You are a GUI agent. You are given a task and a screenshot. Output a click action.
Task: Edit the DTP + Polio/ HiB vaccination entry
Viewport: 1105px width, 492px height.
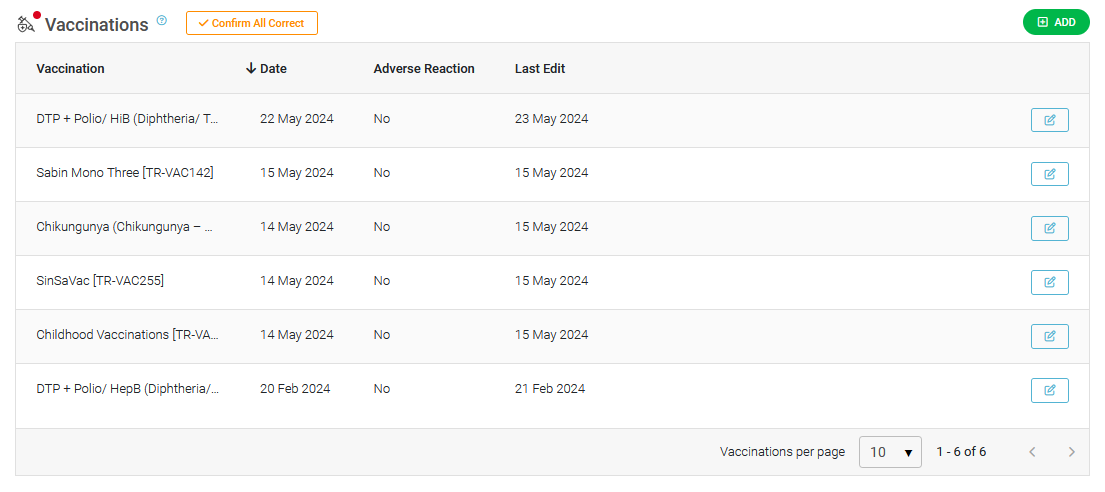1049,120
